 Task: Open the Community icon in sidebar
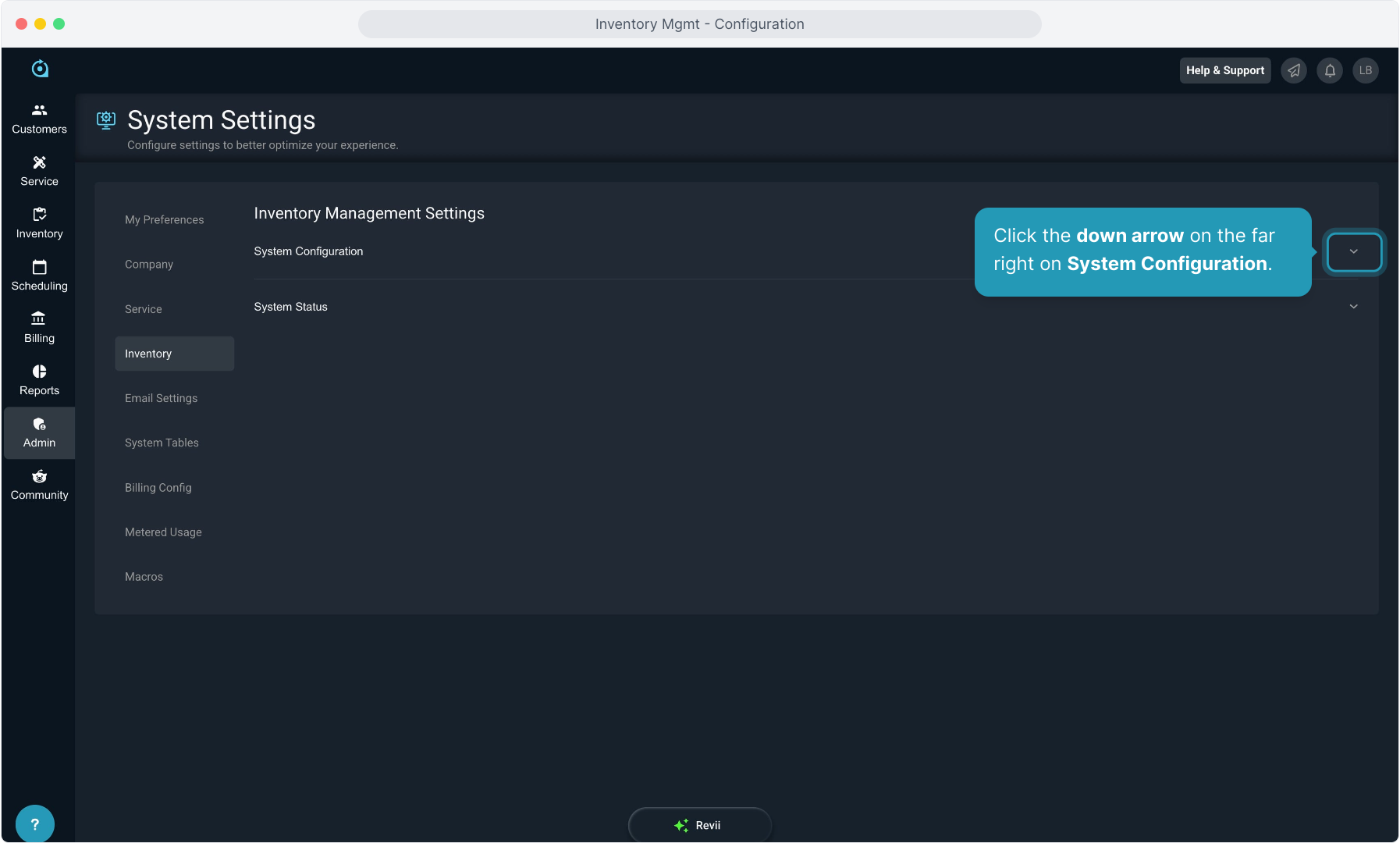[x=39, y=477]
